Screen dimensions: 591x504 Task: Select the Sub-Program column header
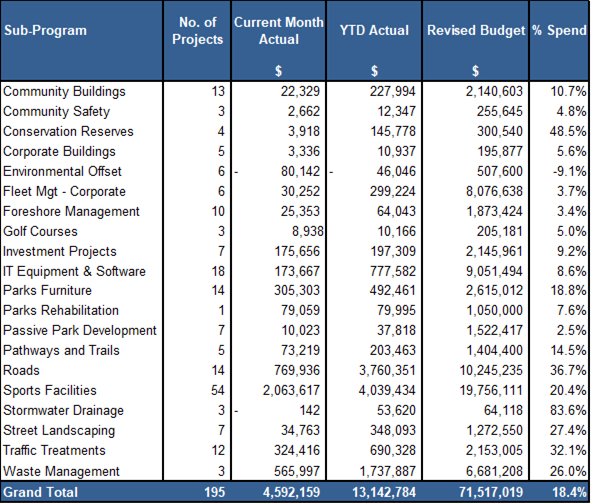pyautogui.click(x=45, y=31)
